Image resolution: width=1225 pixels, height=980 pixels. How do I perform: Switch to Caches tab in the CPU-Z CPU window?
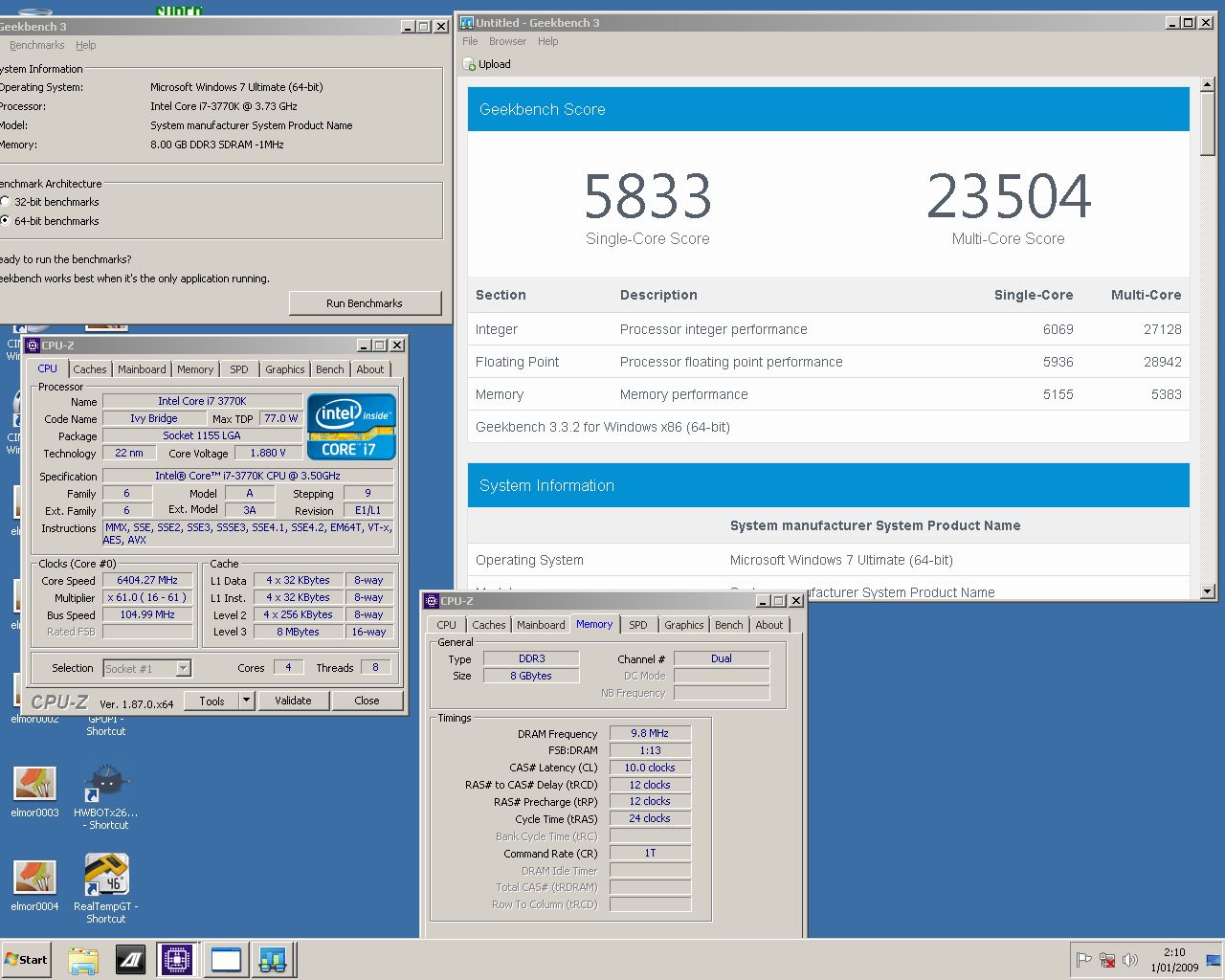click(x=90, y=369)
